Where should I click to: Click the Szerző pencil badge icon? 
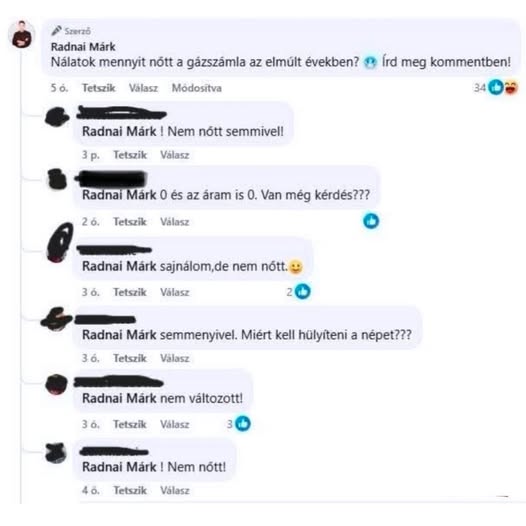[x=56, y=31]
